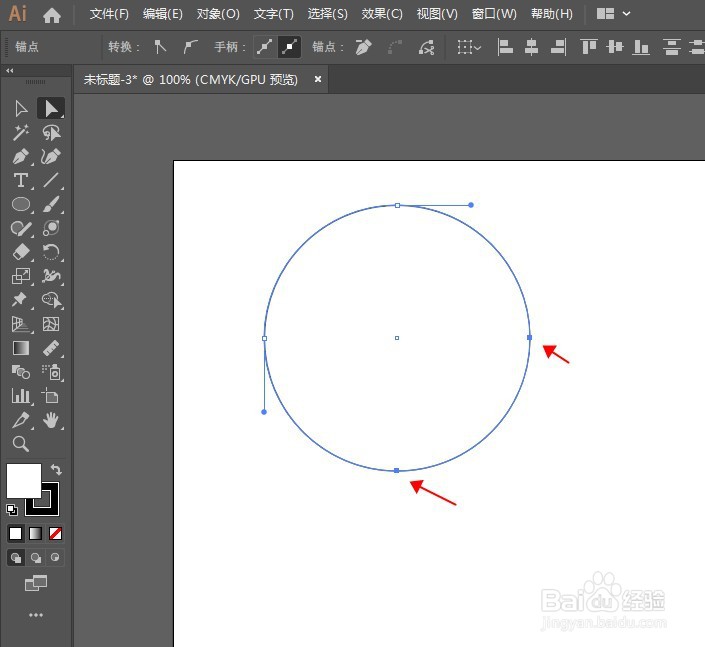Open the 选择(S) menu

328,14
